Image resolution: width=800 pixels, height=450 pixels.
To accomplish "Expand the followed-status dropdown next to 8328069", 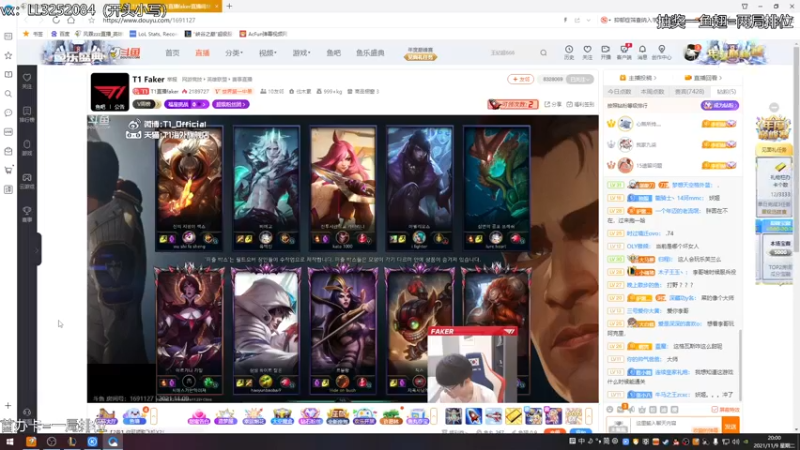I will point(580,79).
